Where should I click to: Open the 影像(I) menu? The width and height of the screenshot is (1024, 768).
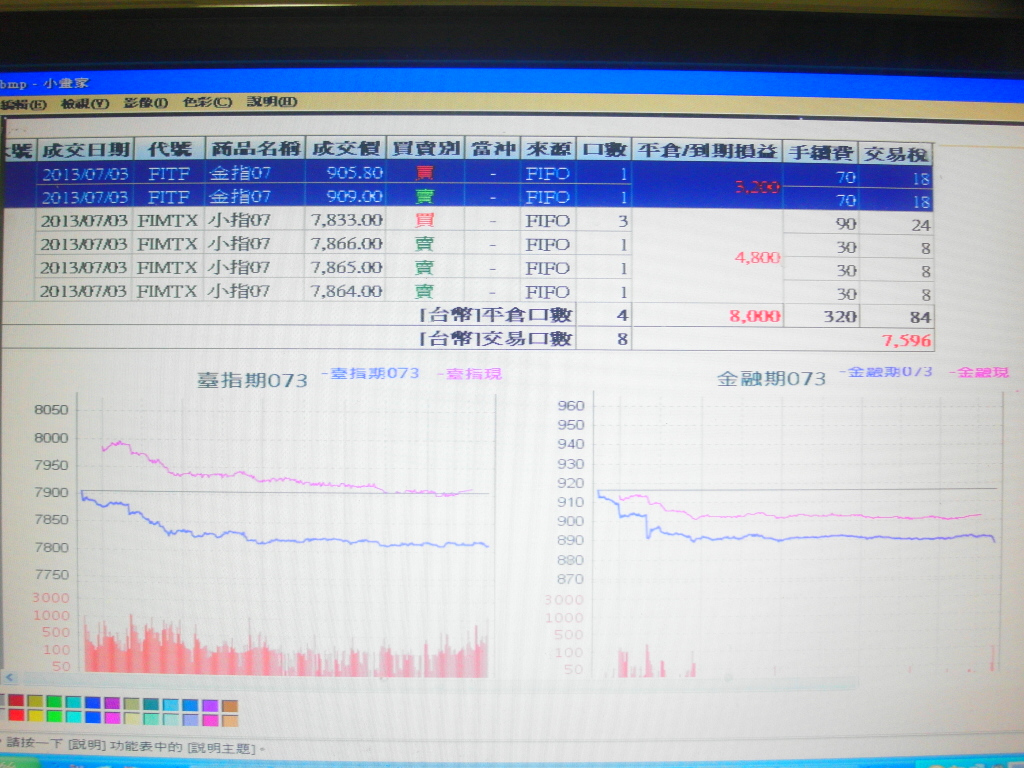145,103
